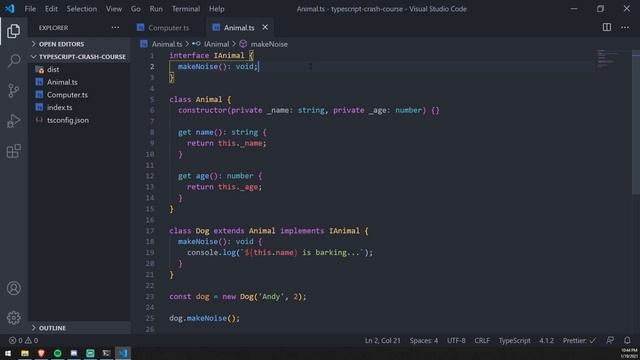Click the taskbar clock
This screenshot has height=360, width=640.
(629, 353)
